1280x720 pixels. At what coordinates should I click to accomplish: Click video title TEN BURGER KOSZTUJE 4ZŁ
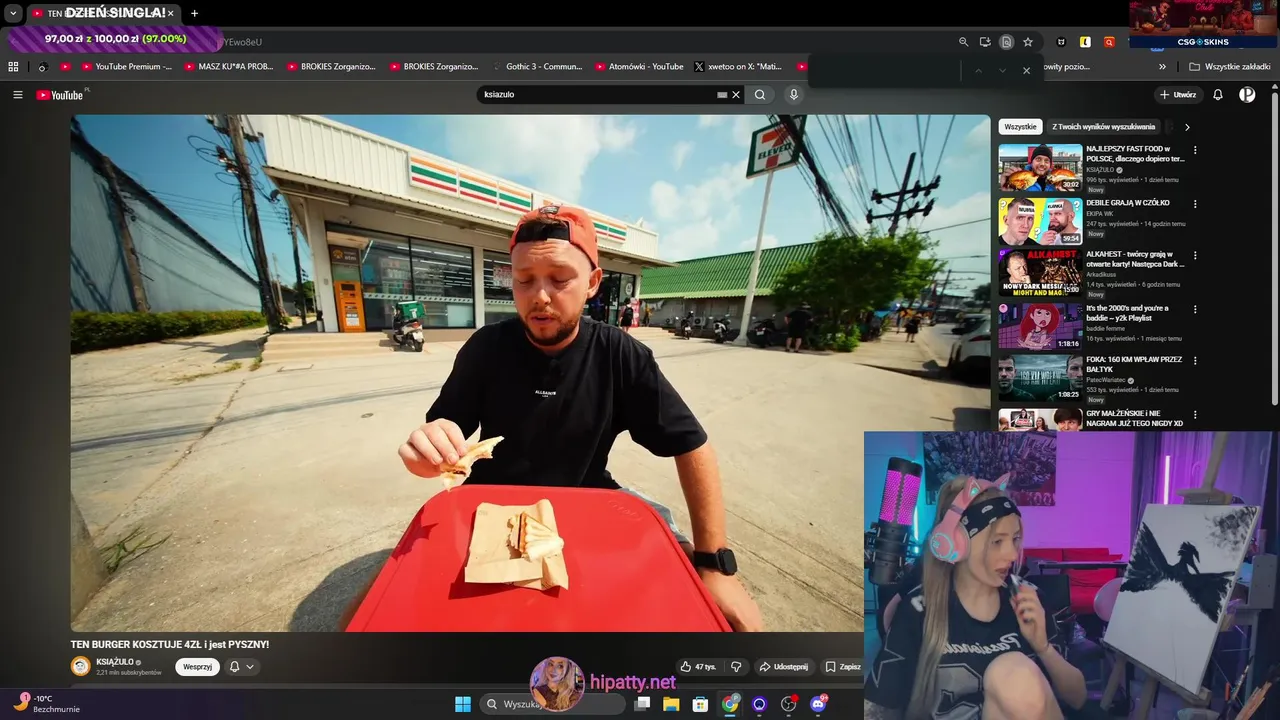click(170, 644)
